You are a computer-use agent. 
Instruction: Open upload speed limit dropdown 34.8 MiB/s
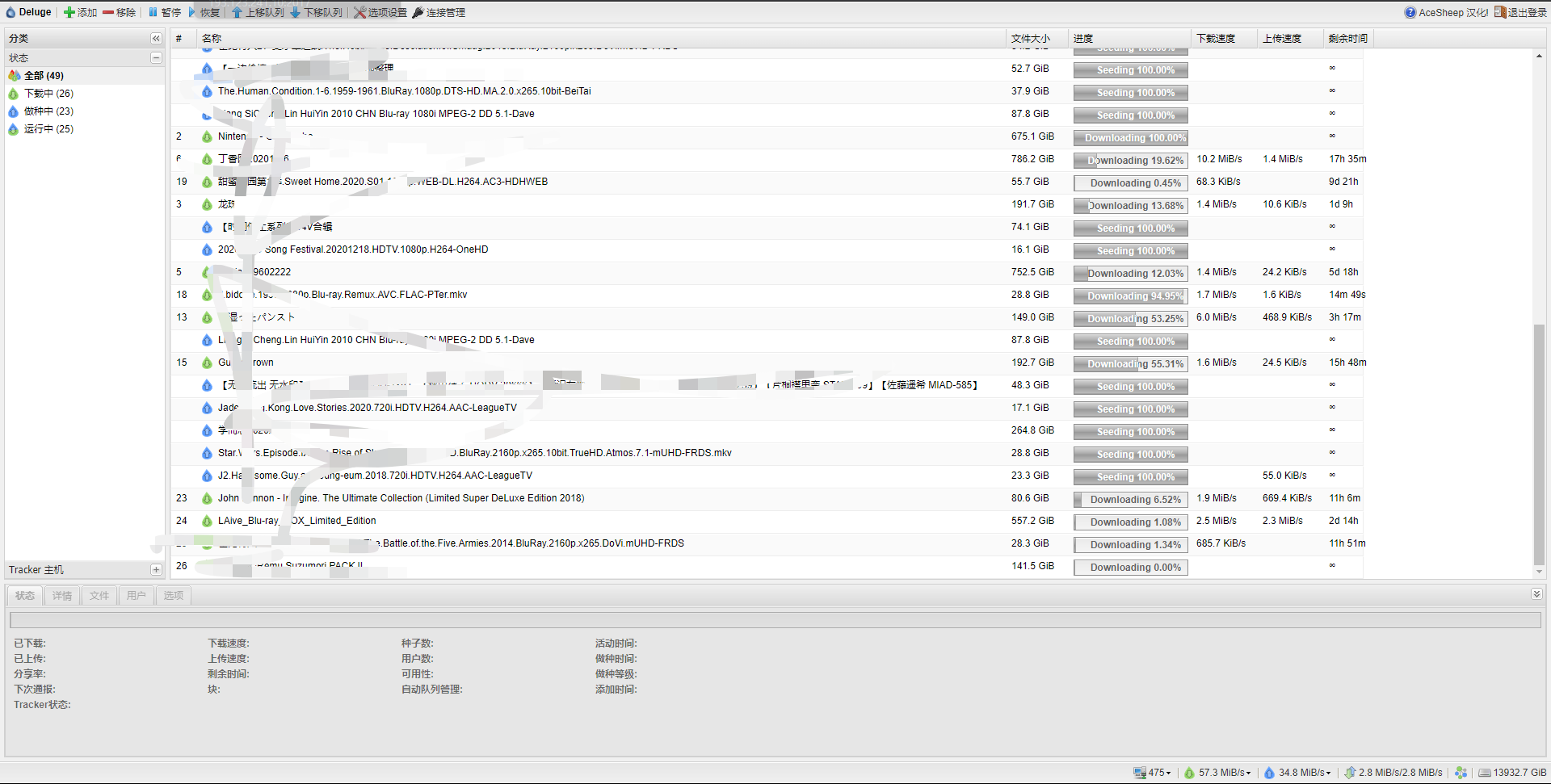pos(1298,773)
